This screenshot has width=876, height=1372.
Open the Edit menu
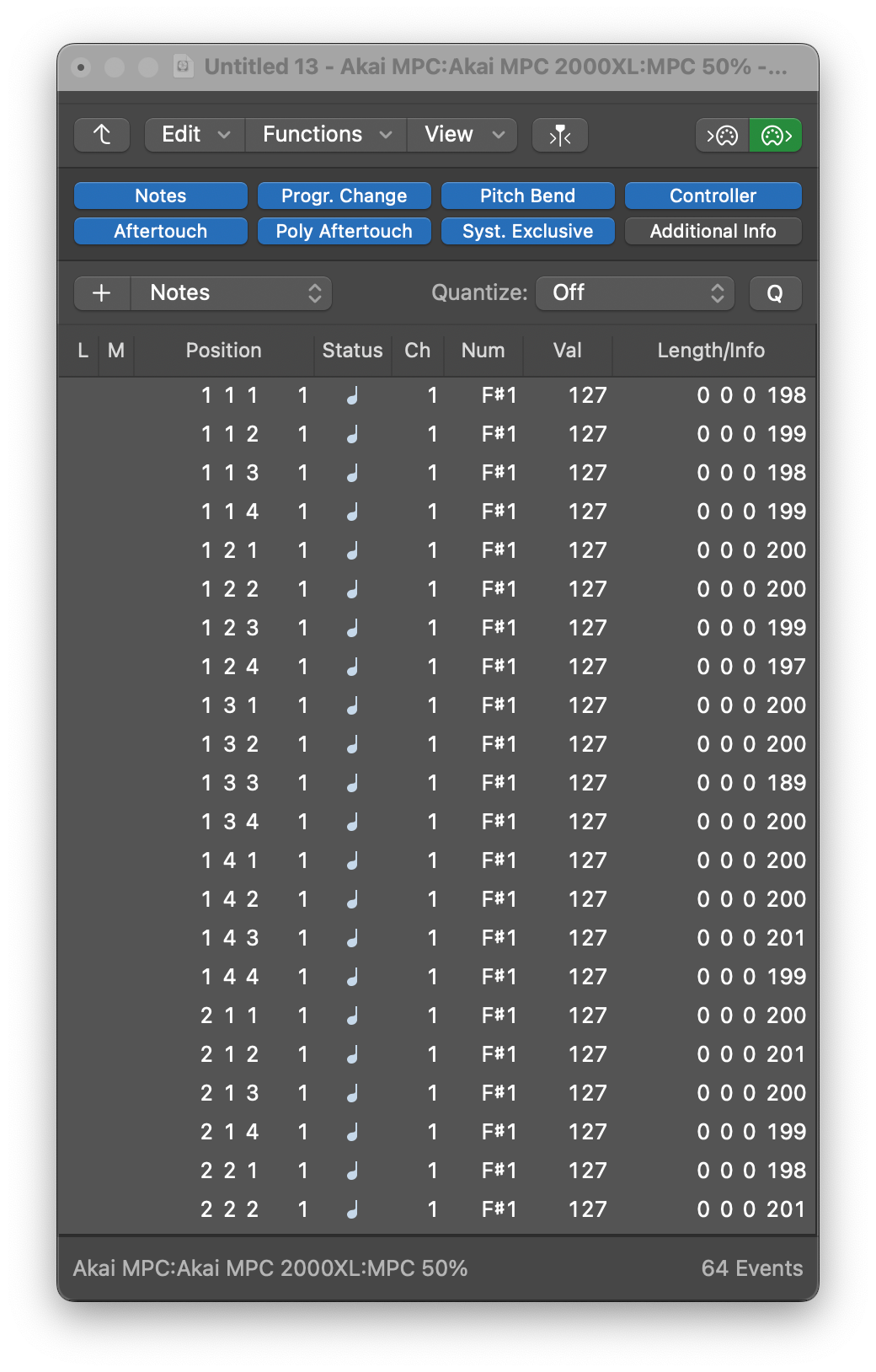[195, 135]
